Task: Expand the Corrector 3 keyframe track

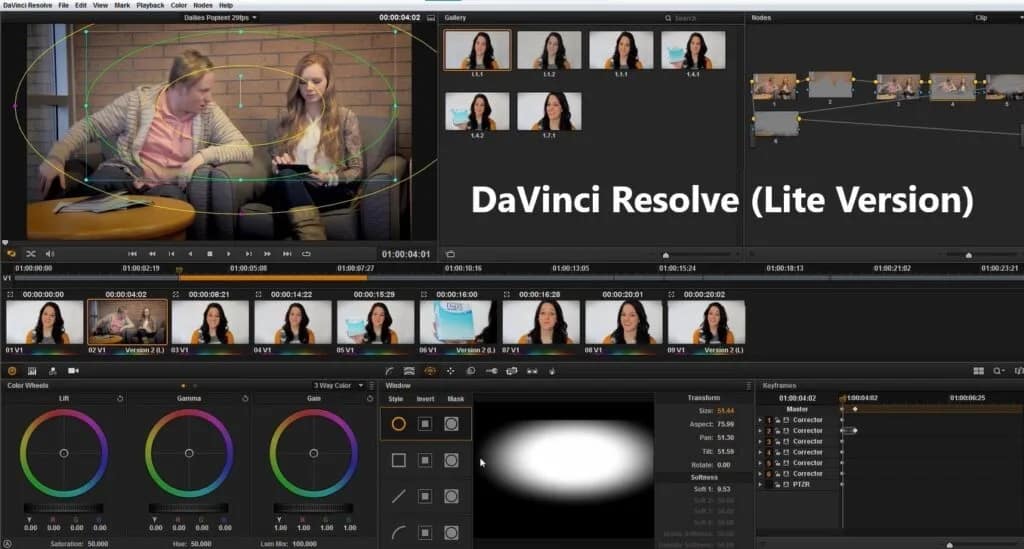Action: [x=760, y=441]
